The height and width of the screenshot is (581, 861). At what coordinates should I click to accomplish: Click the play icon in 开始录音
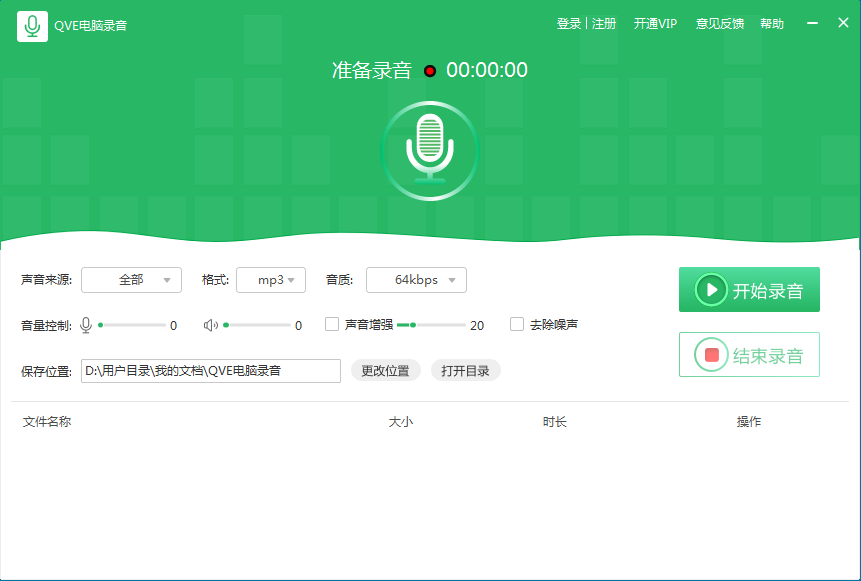[x=711, y=290]
